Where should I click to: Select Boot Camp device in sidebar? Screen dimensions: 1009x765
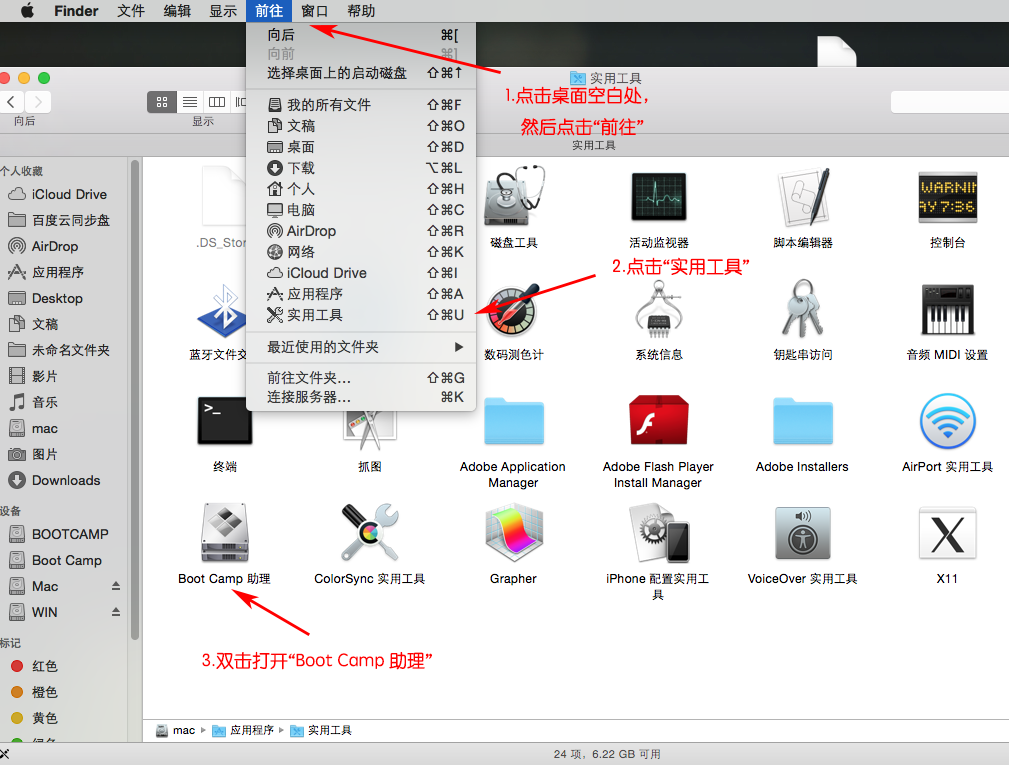(x=64, y=560)
